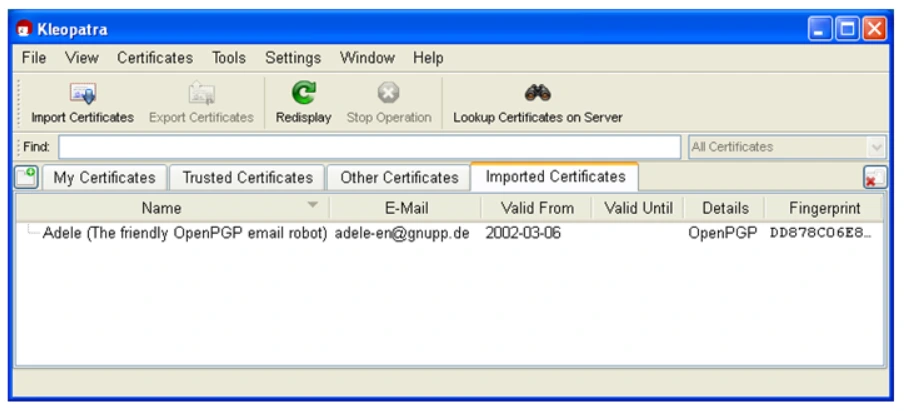Select the Imported Certificates tab
Screen dimensions: 906x411
coord(555,176)
